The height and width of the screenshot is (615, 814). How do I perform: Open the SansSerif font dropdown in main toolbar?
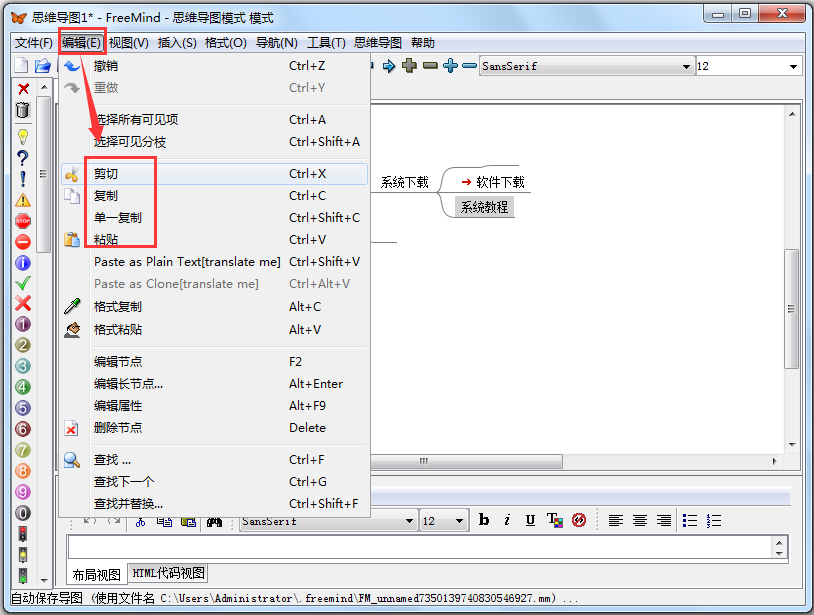686,66
